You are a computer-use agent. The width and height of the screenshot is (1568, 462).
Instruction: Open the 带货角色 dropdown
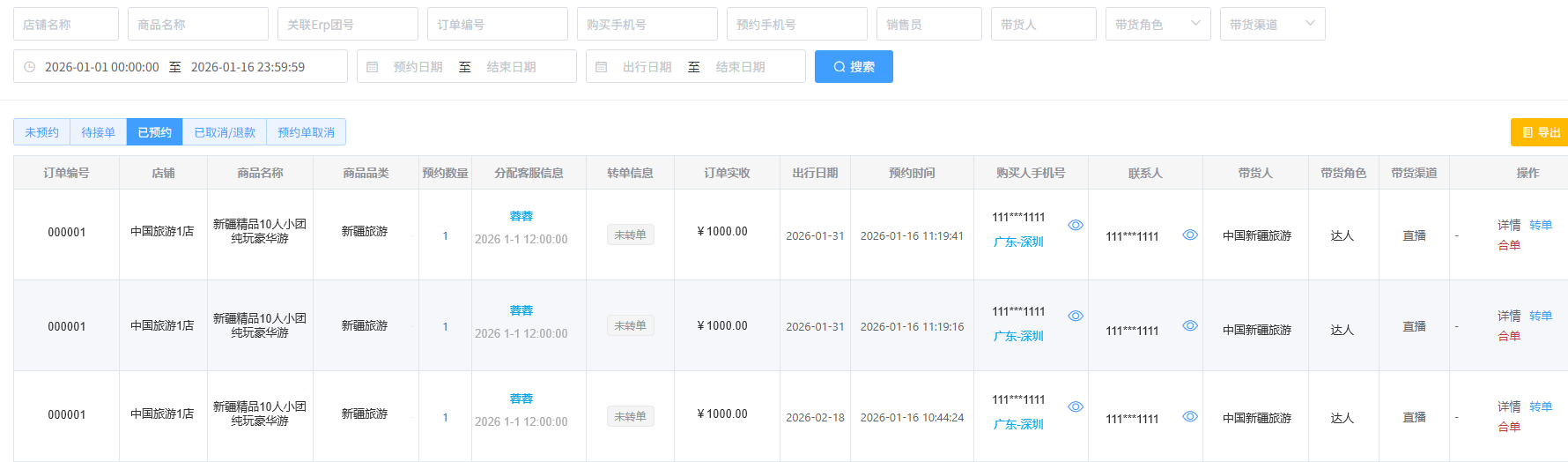1158,24
